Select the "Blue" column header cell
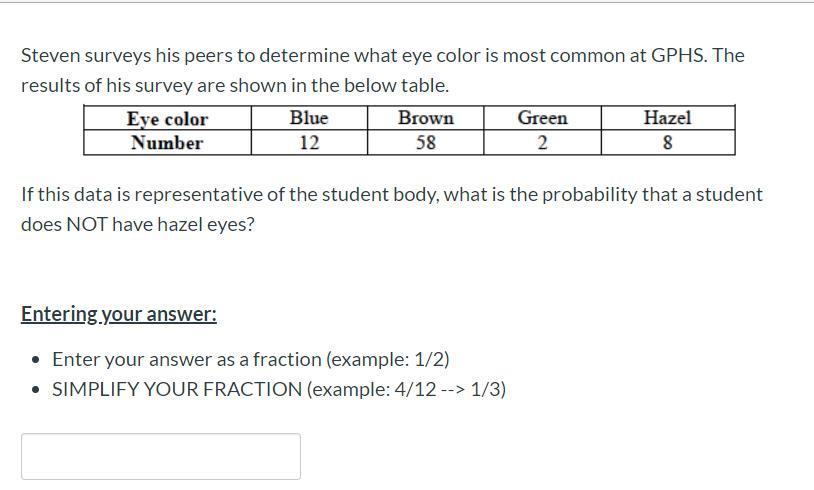814x490 pixels. [309, 118]
